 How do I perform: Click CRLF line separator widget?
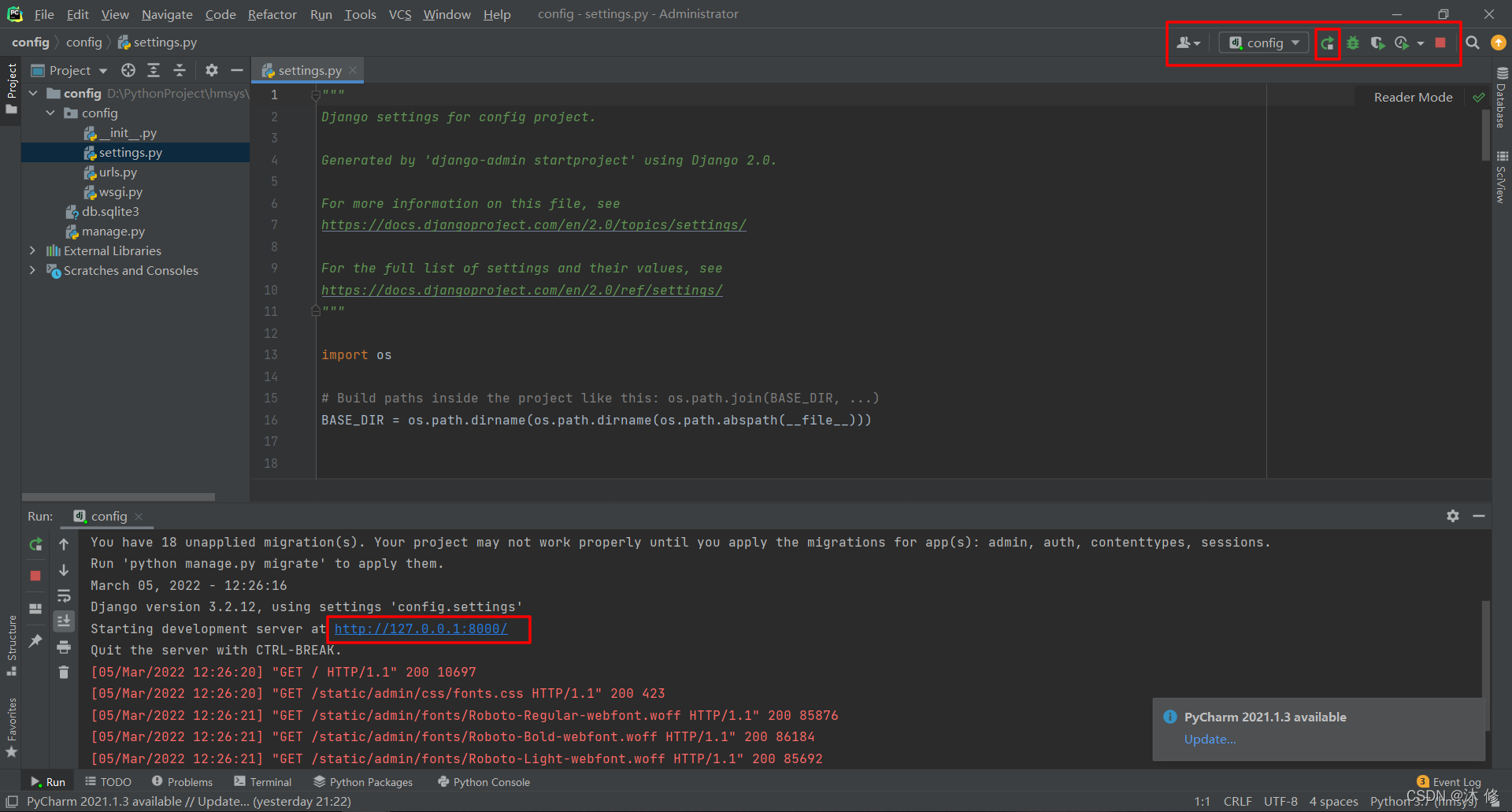(x=1237, y=801)
